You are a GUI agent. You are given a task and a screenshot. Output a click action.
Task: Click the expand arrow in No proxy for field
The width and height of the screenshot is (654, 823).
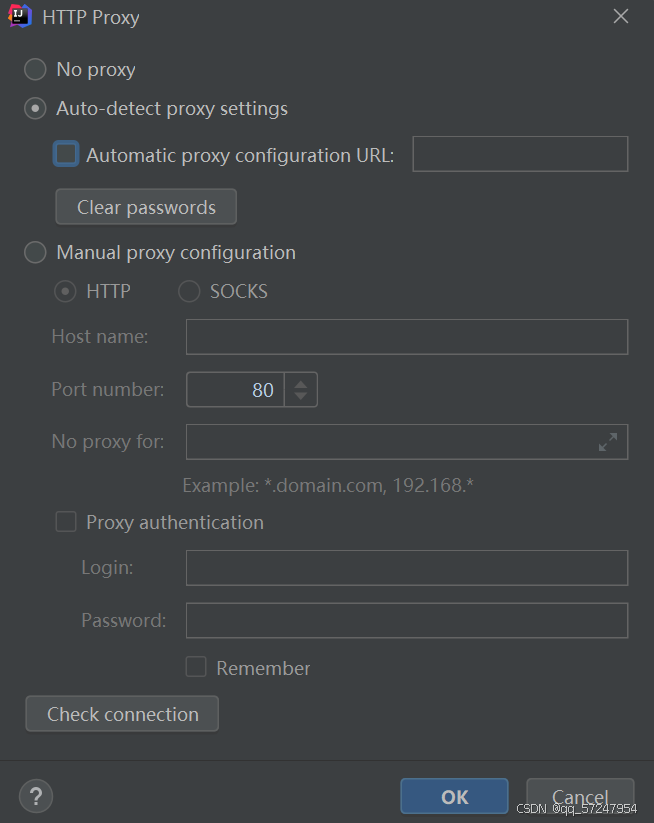[608, 441]
